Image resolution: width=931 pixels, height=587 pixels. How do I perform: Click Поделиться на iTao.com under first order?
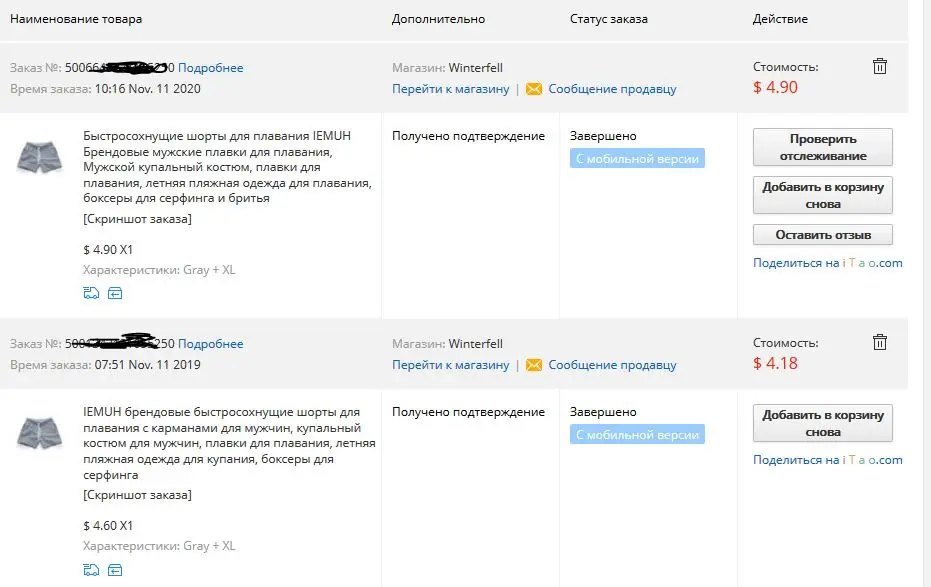(827, 263)
